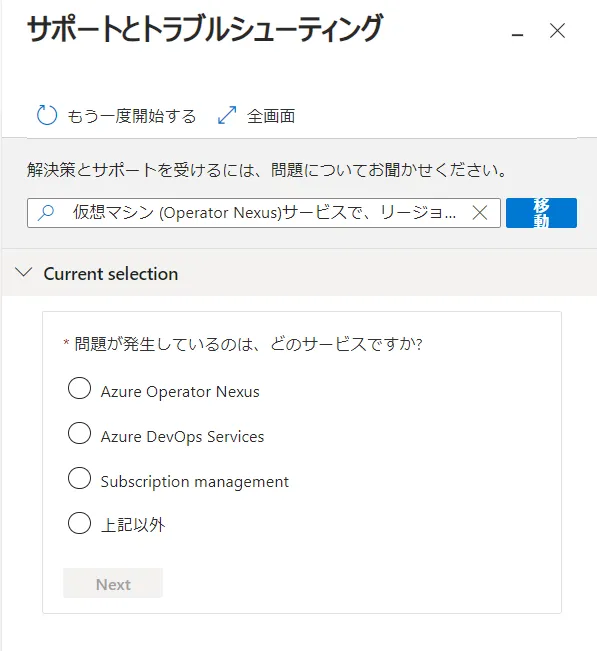This screenshot has width=597, height=651.
Task: Click the Next button
Action: 113,583
